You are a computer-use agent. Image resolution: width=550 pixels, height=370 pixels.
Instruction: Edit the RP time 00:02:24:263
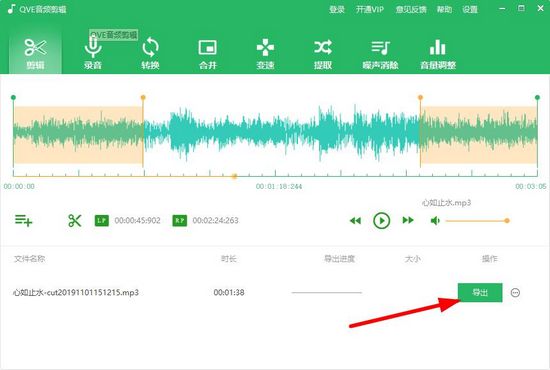point(215,221)
